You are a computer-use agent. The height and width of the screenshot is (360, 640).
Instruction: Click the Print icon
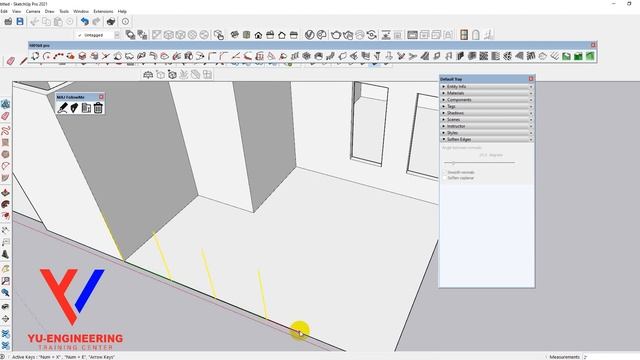click(111, 21)
